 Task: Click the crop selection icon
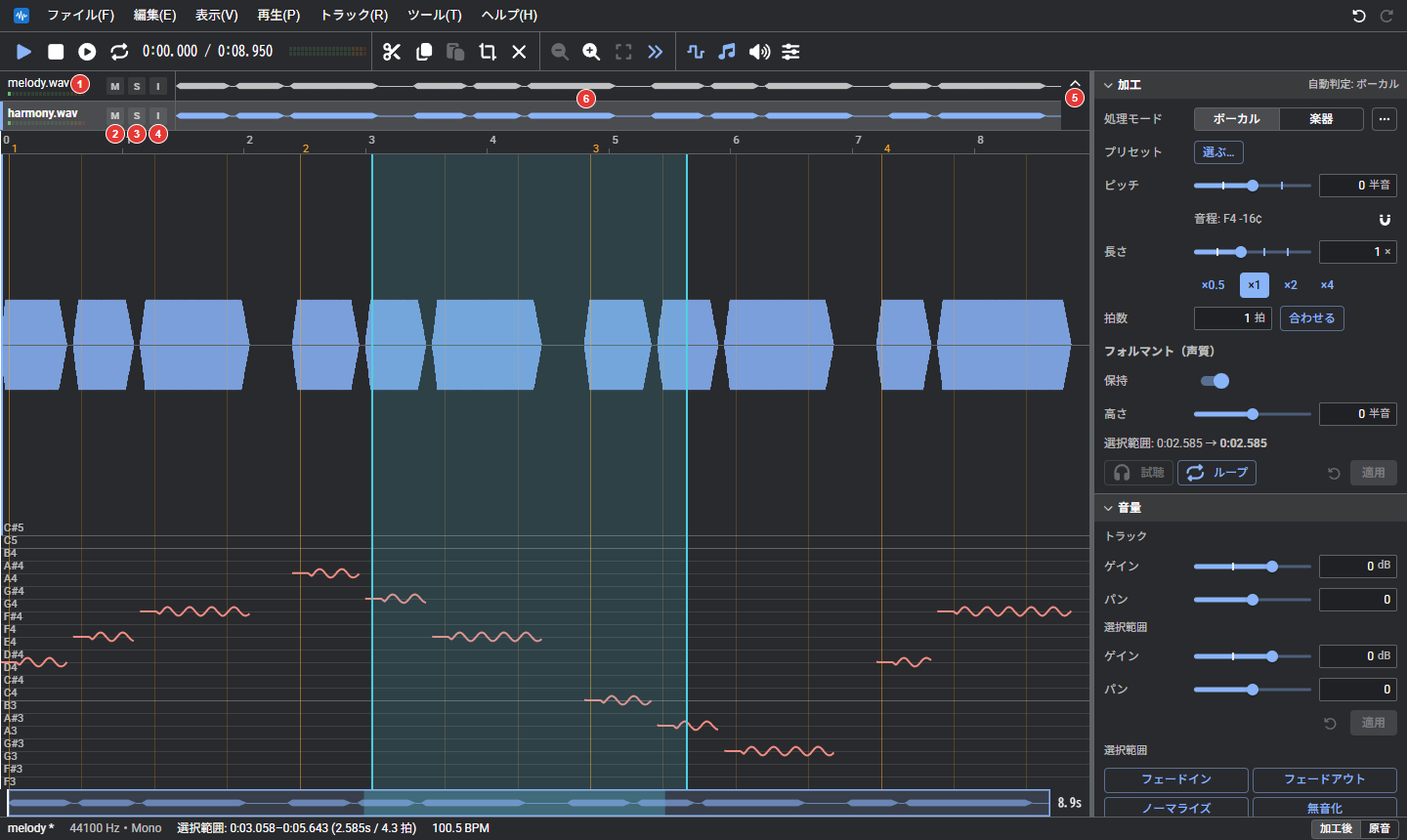click(x=488, y=52)
